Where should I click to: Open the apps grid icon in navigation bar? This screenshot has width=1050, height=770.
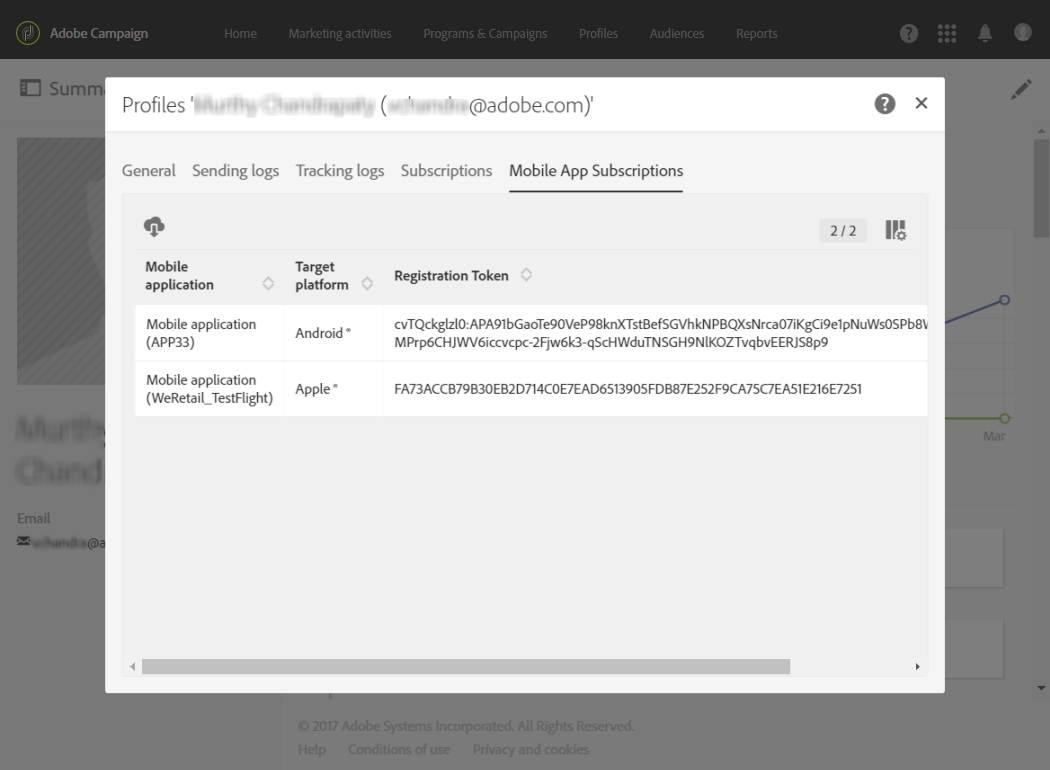click(x=947, y=33)
